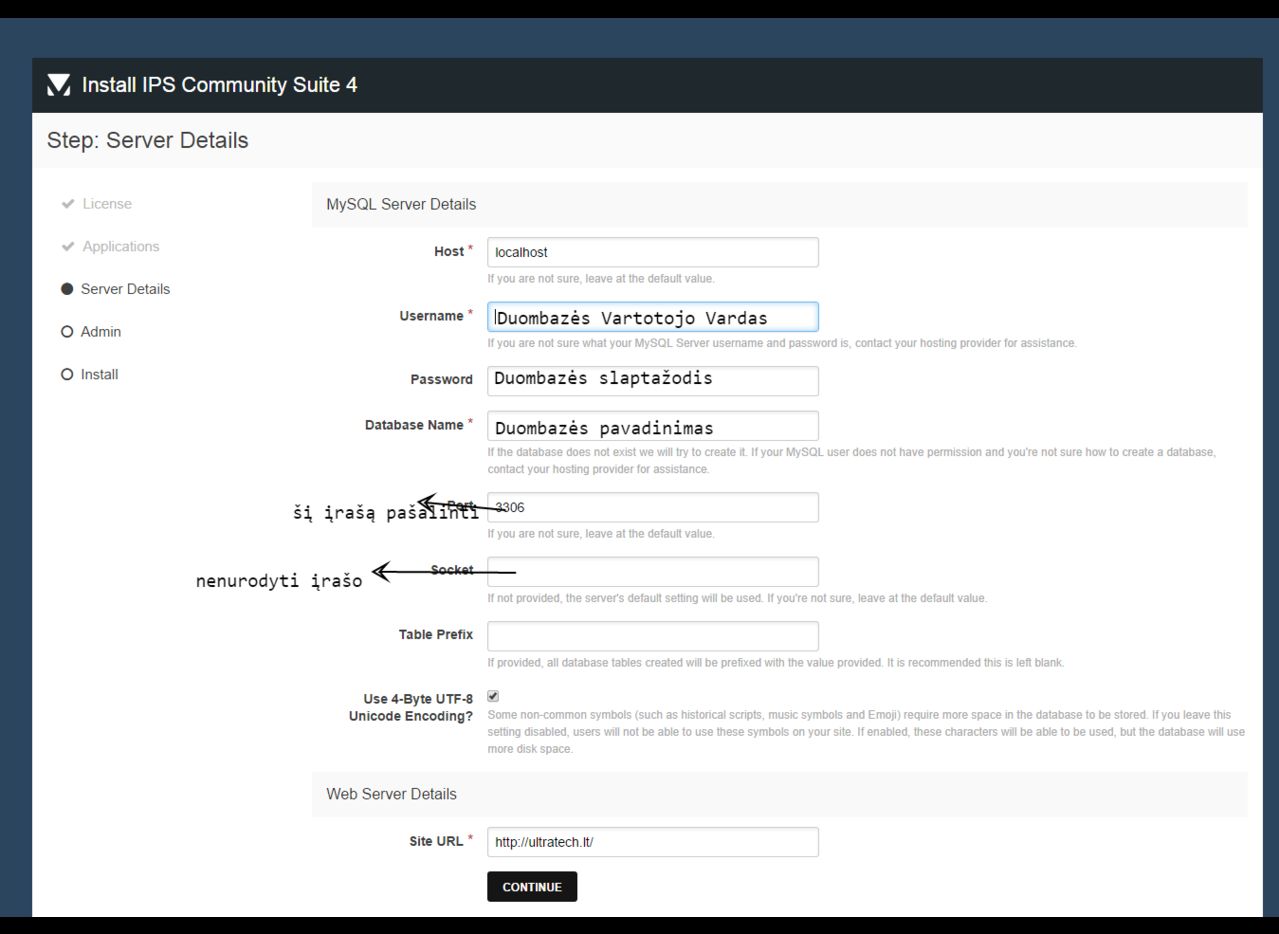Click Table Prefix hint about prefixed tables
Viewport: 1279px width, 934px height.
click(x=776, y=662)
